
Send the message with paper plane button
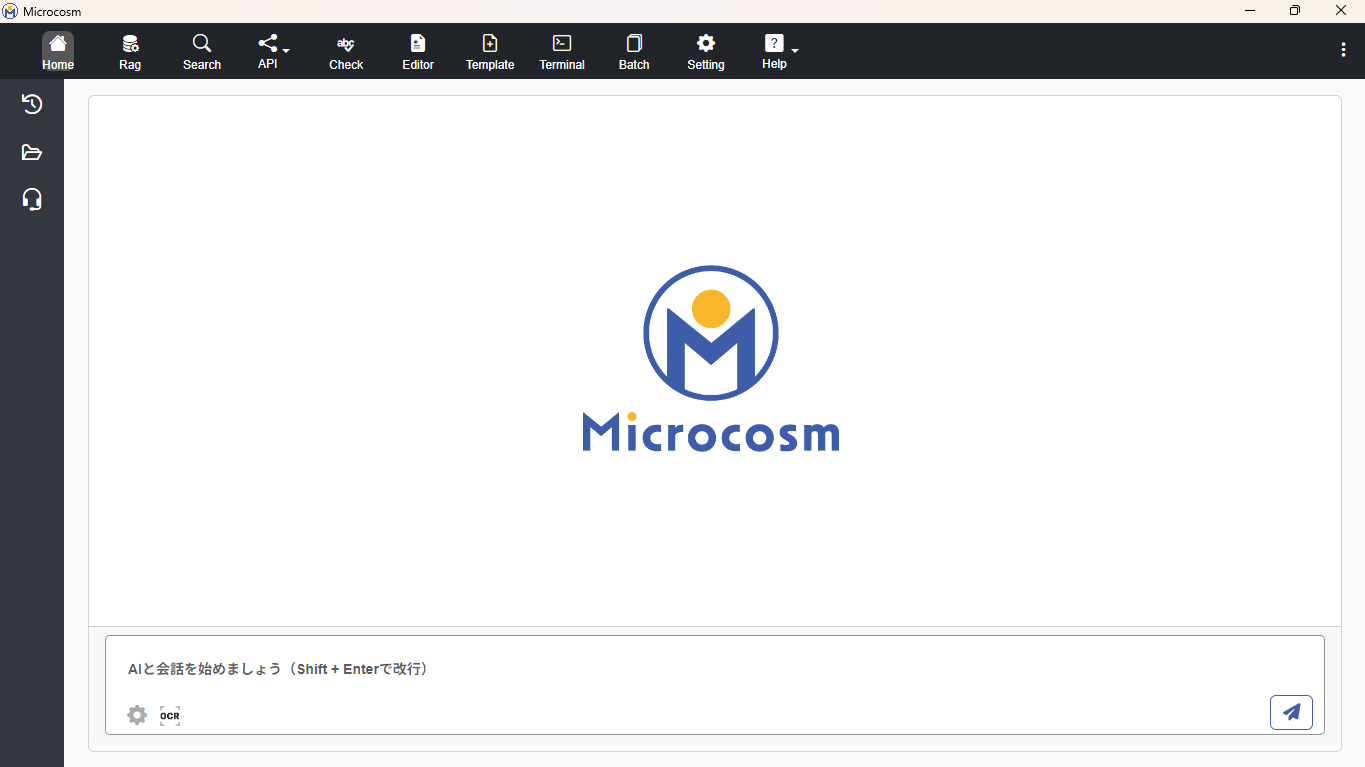coord(1291,712)
